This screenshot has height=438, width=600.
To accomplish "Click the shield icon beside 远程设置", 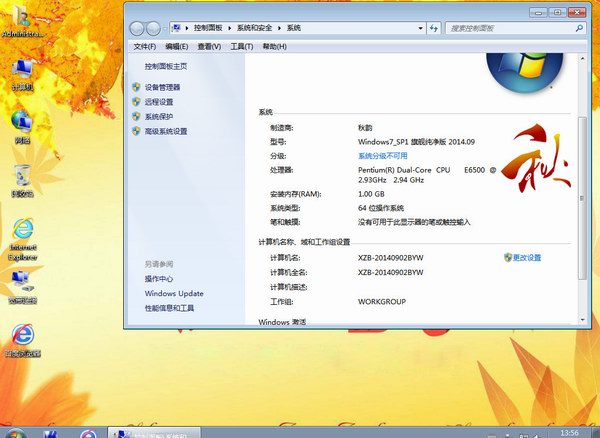I will tap(136, 102).
